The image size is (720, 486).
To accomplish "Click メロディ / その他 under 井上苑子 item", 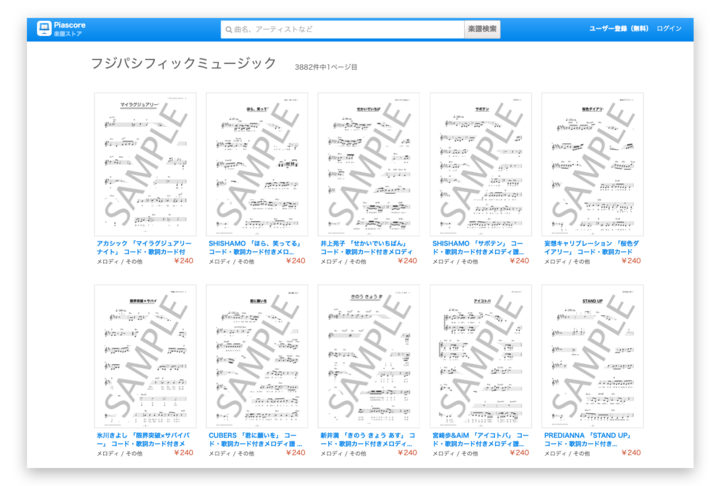I will click(x=343, y=262).
